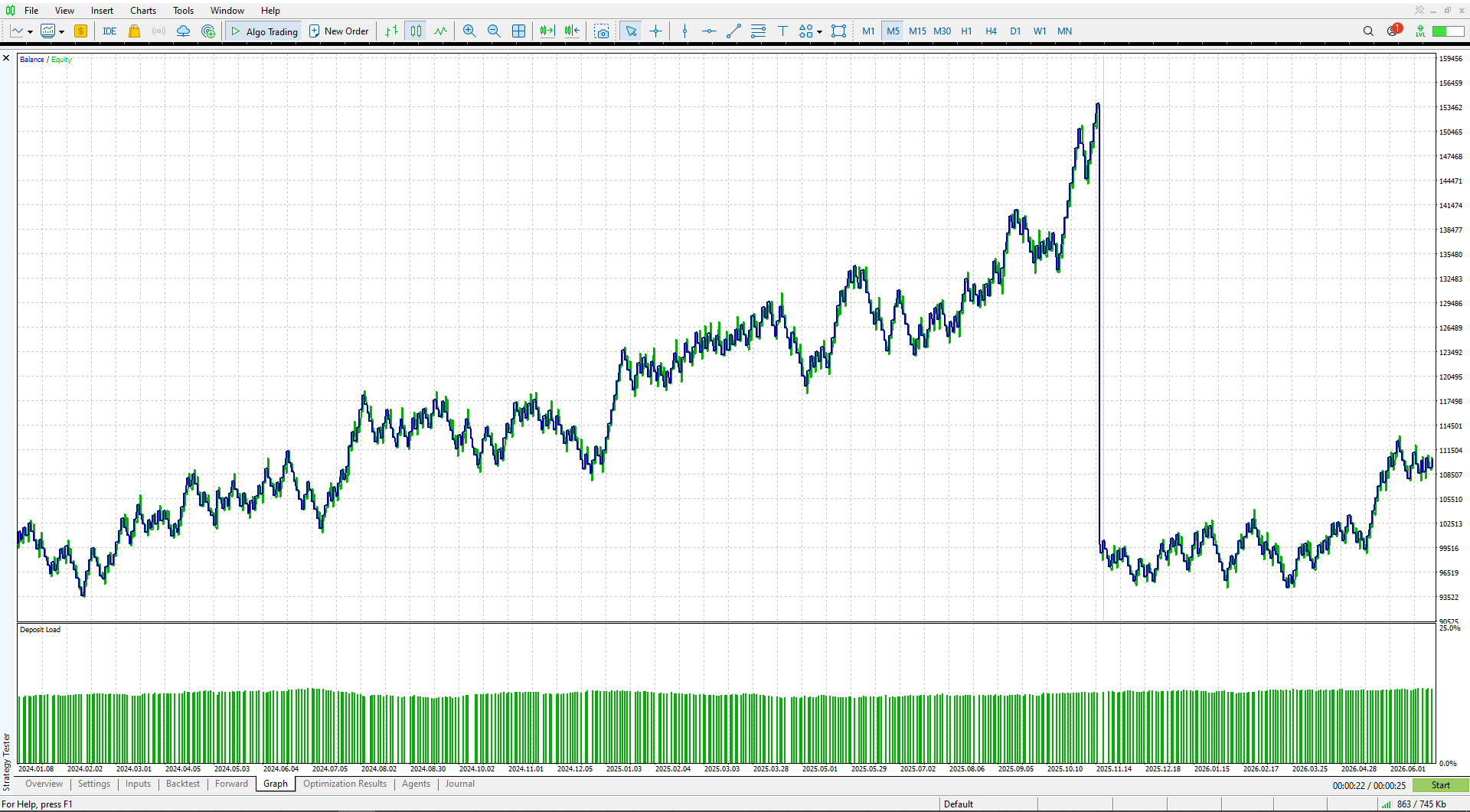
Task: Open the search magnifier icon
Action: pyautogui.click(x=1368, y=31)
